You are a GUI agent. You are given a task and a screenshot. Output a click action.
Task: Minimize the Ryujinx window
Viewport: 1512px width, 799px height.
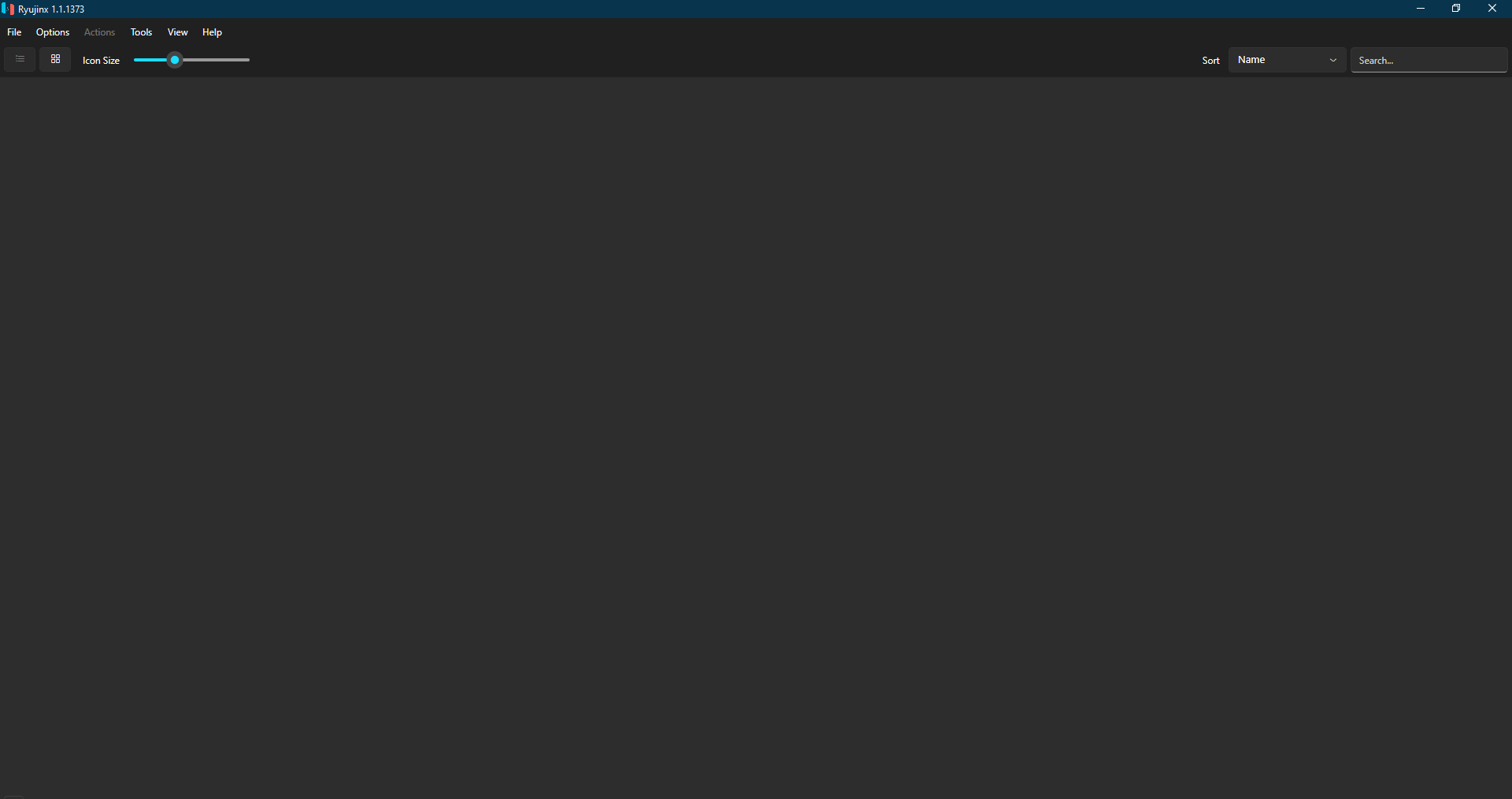pos(1421,9)
